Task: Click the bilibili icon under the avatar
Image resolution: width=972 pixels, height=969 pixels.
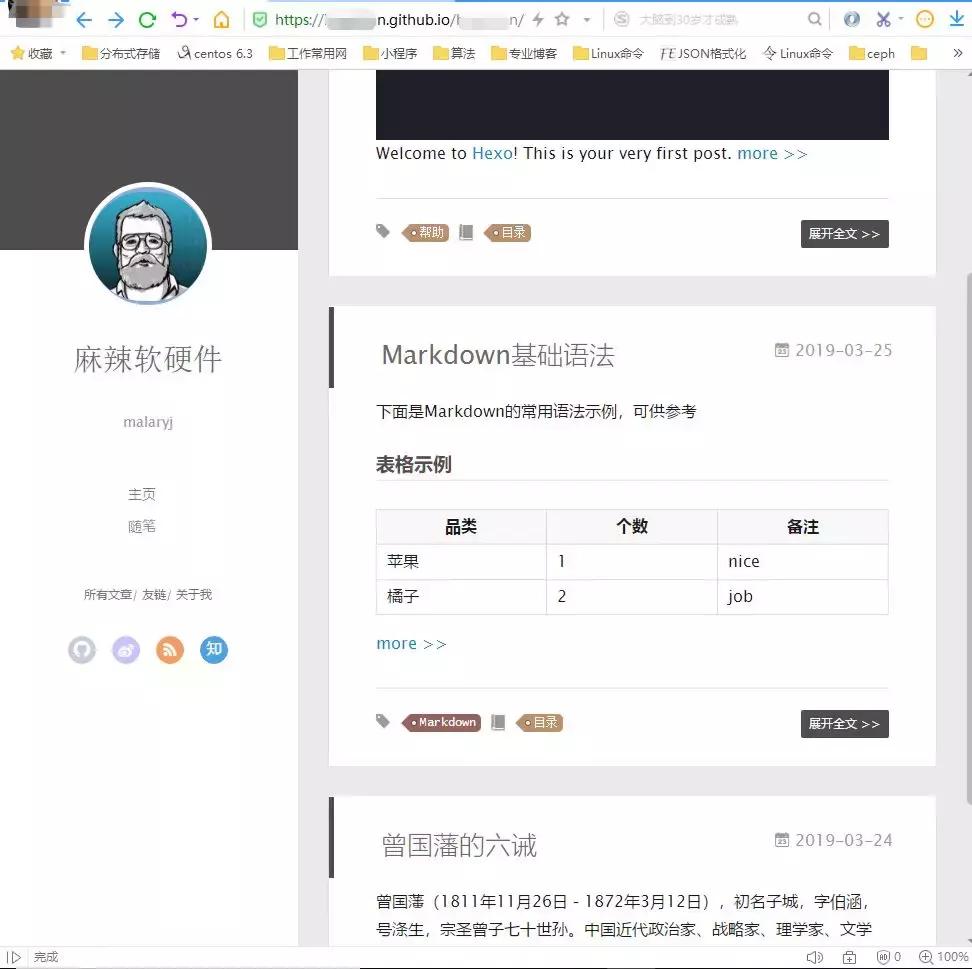Action: point(125,650)
